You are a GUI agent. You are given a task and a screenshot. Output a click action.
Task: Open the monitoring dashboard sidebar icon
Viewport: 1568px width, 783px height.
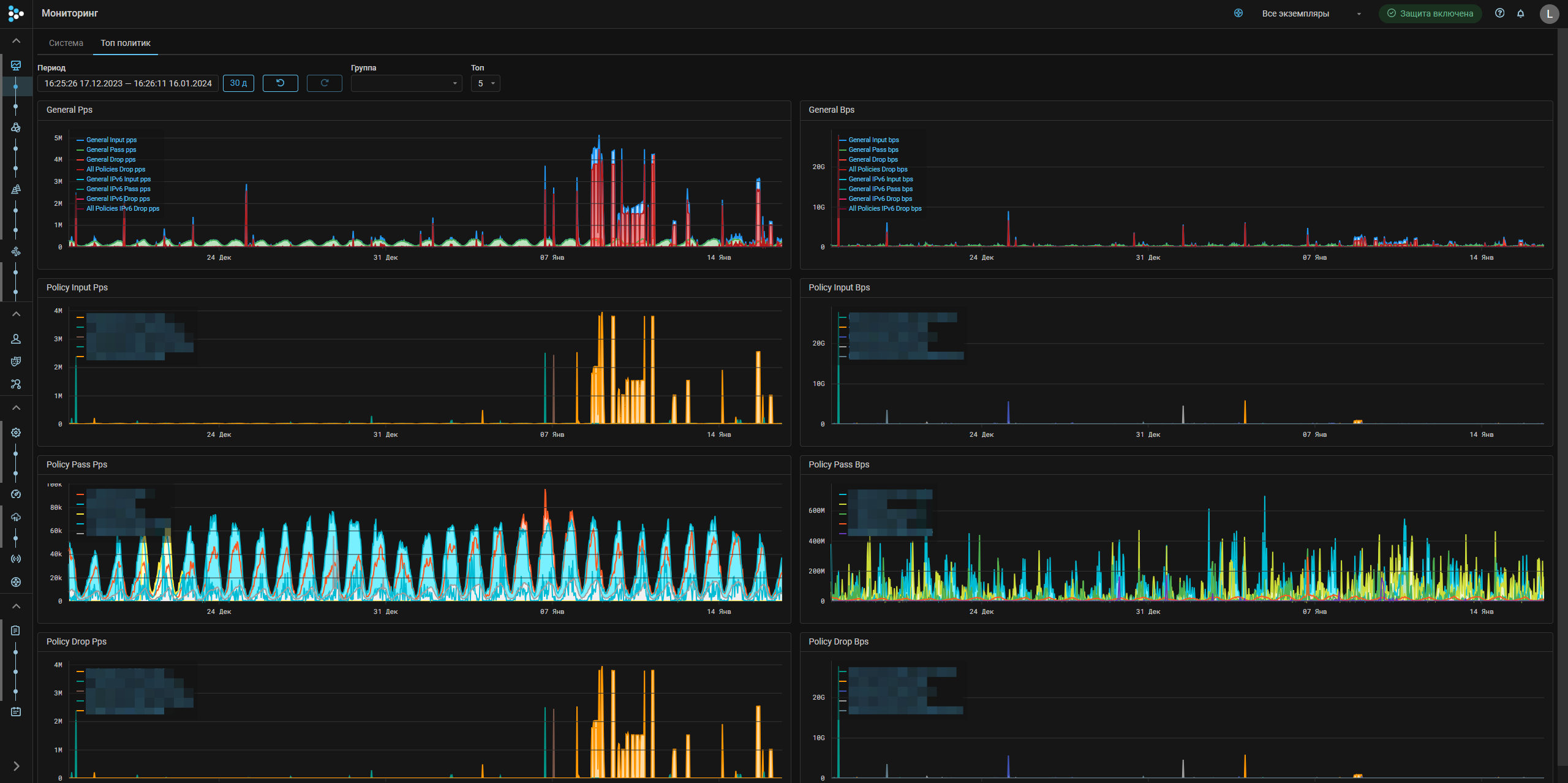(16, 66)
